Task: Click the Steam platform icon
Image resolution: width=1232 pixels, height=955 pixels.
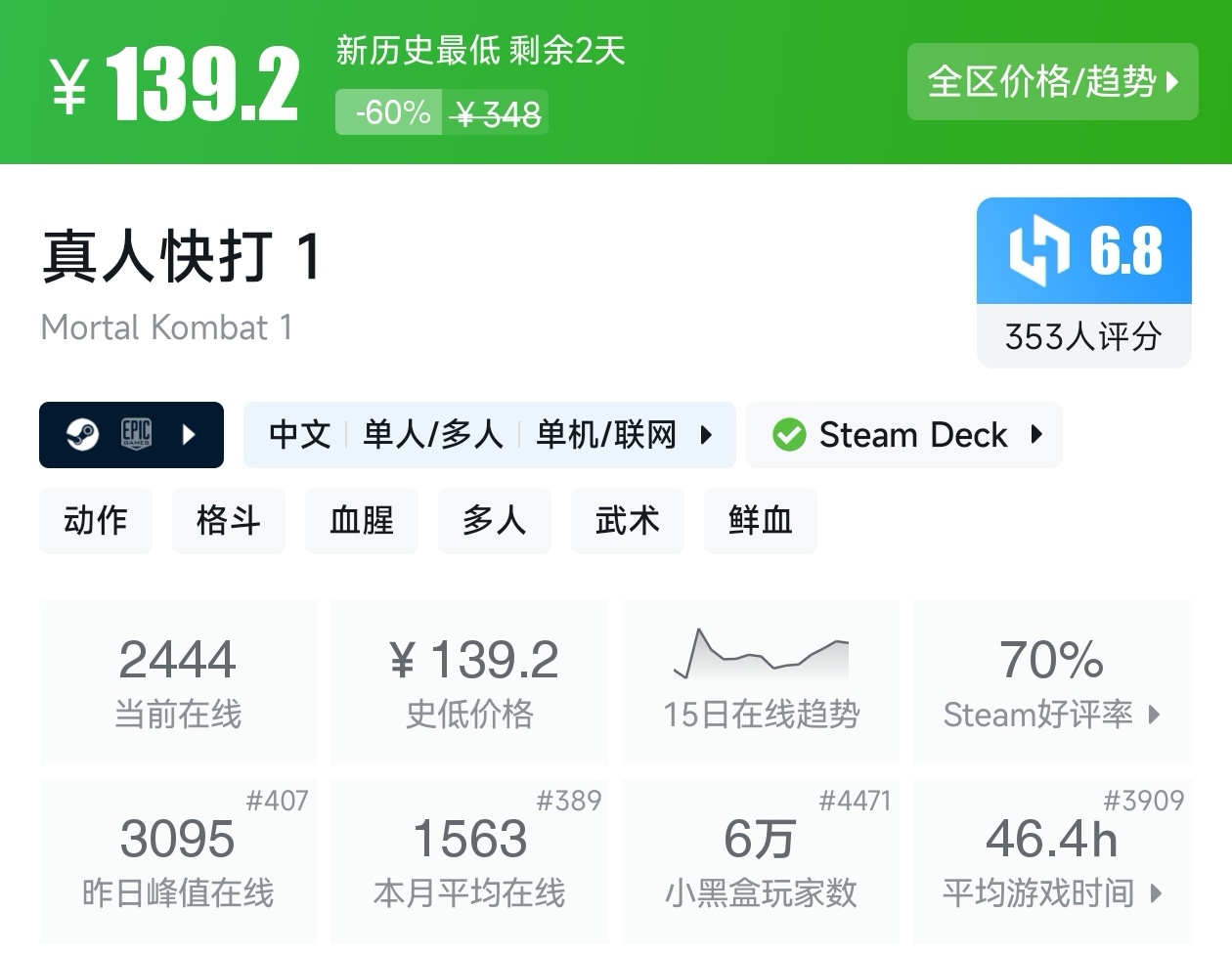Action: pos(83,434)
